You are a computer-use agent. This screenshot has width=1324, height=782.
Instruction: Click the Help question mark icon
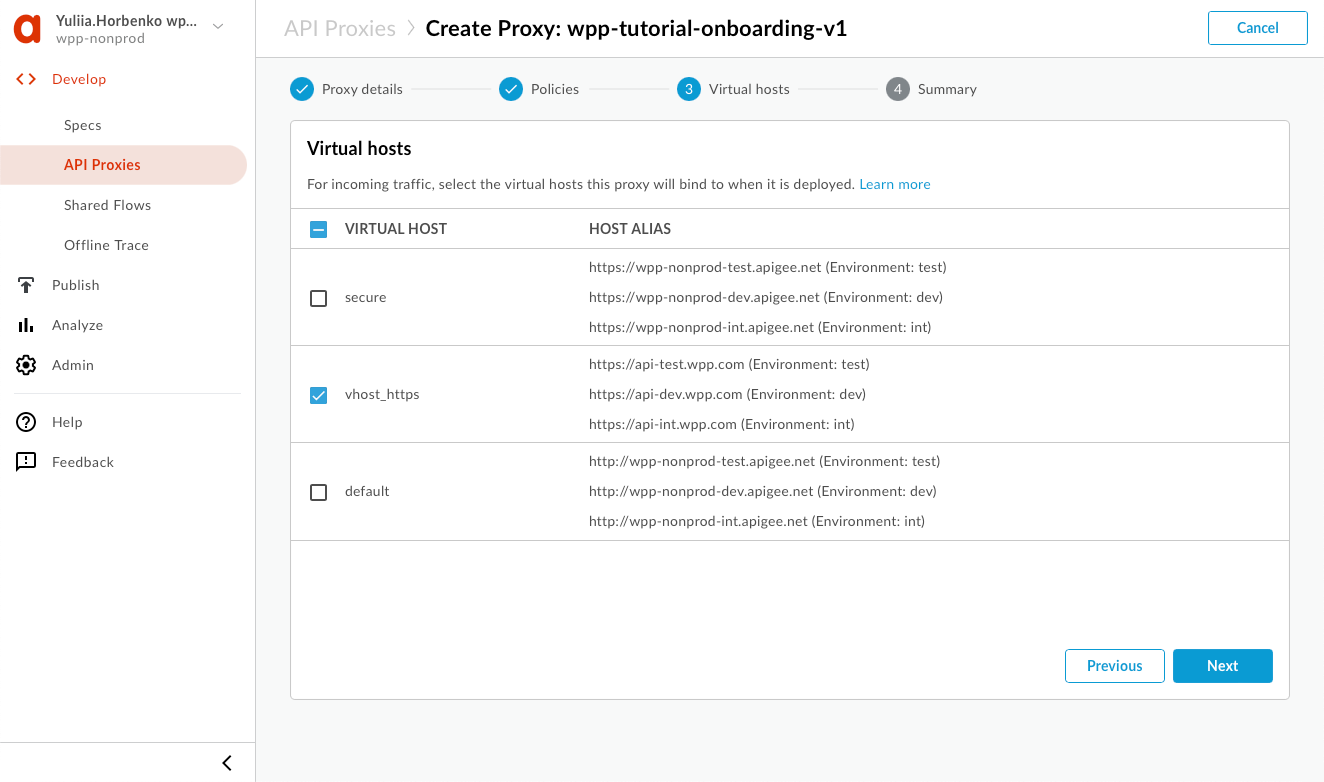coord(26,422)
